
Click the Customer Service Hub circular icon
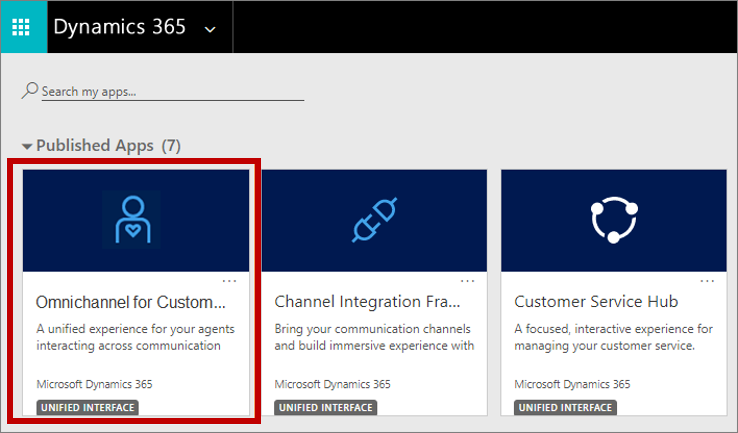pos(614,220)
